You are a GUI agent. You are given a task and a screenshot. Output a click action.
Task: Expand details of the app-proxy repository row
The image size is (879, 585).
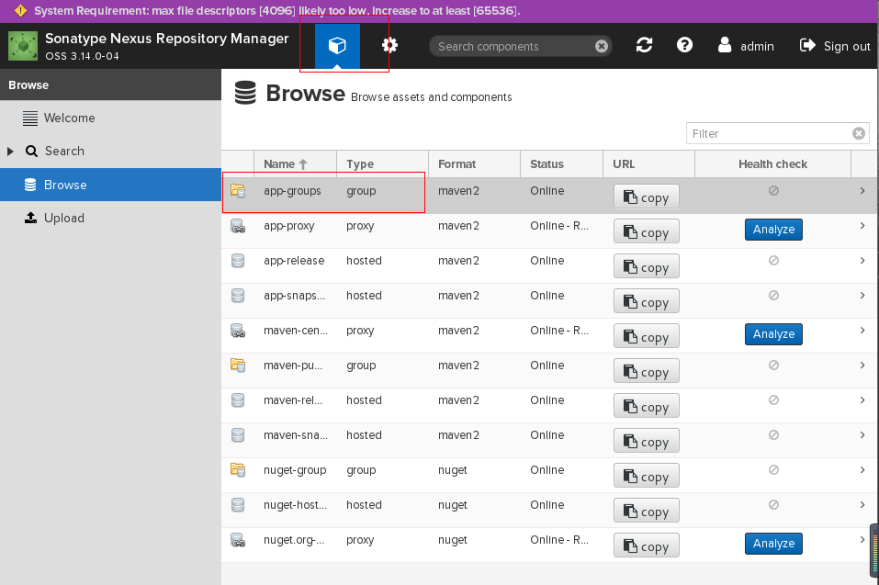[x=861, y=227]
